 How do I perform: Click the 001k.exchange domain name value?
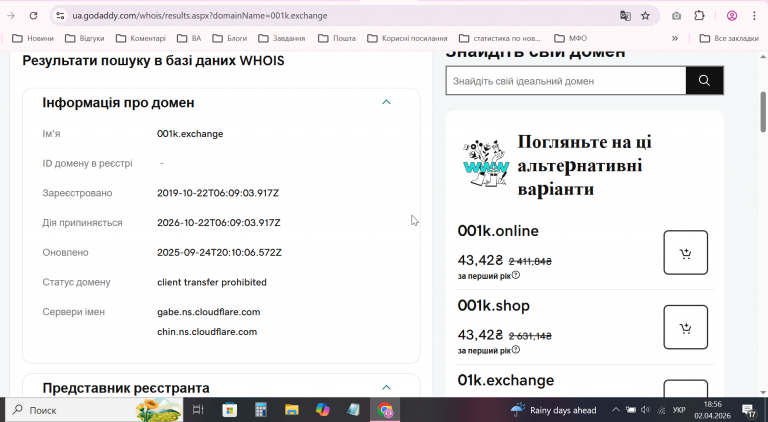[x=190, y=134]
